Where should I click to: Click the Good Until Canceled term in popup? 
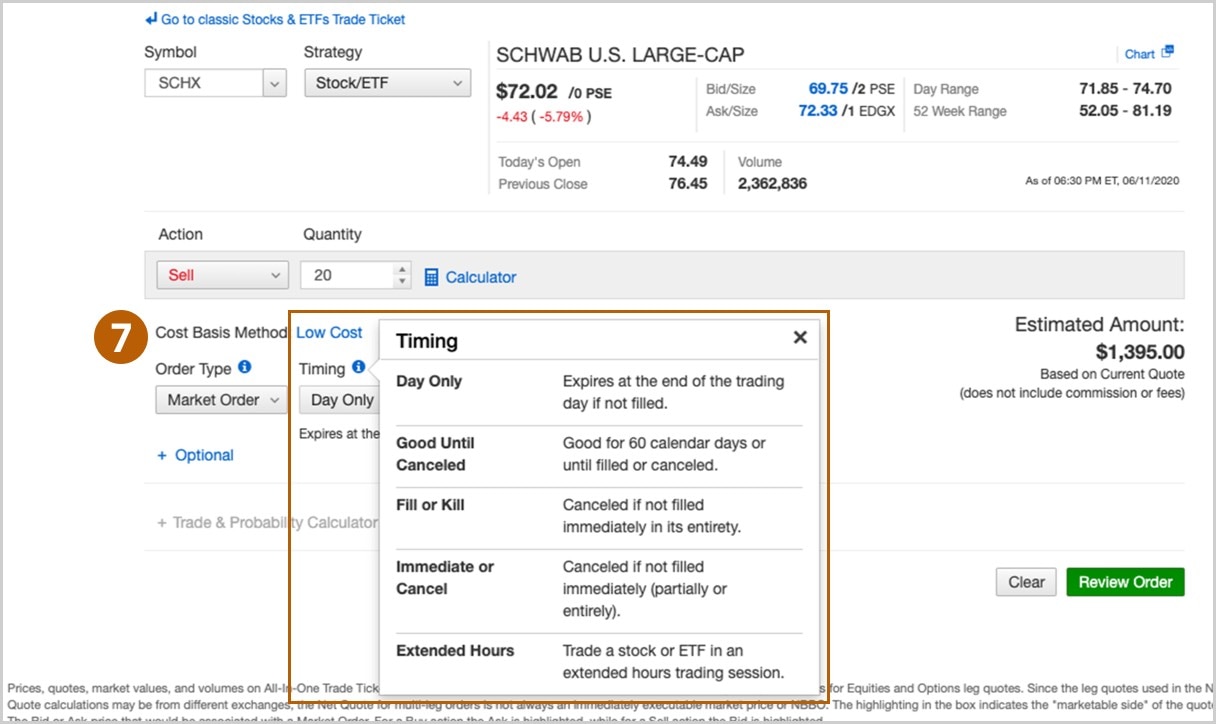click(435, 454)
